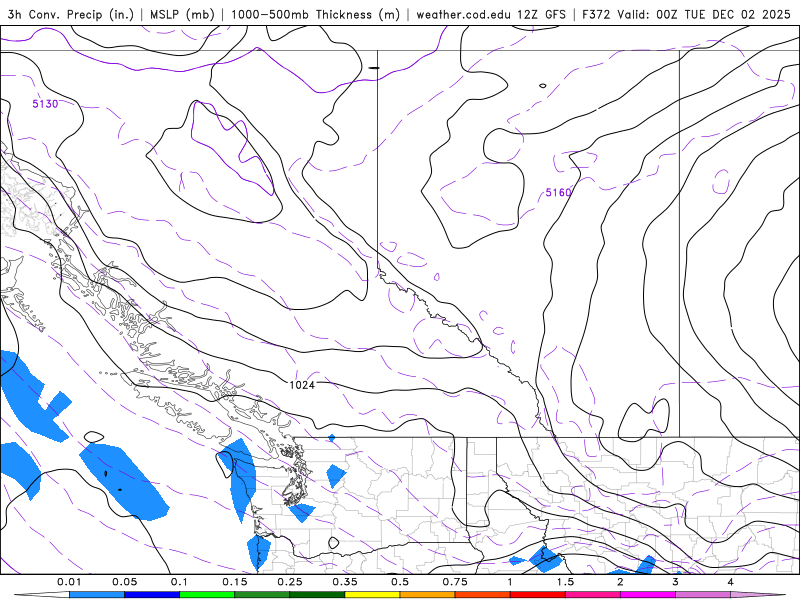Click the dark blue 0.05 legend swatch

point(152,595)
